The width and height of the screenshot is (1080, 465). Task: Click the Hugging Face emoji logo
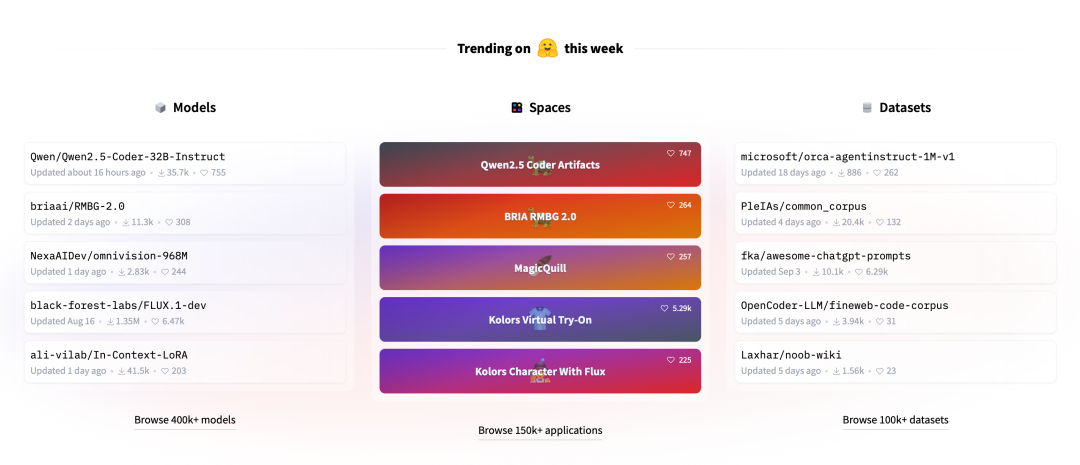click(x=548, y=48)
